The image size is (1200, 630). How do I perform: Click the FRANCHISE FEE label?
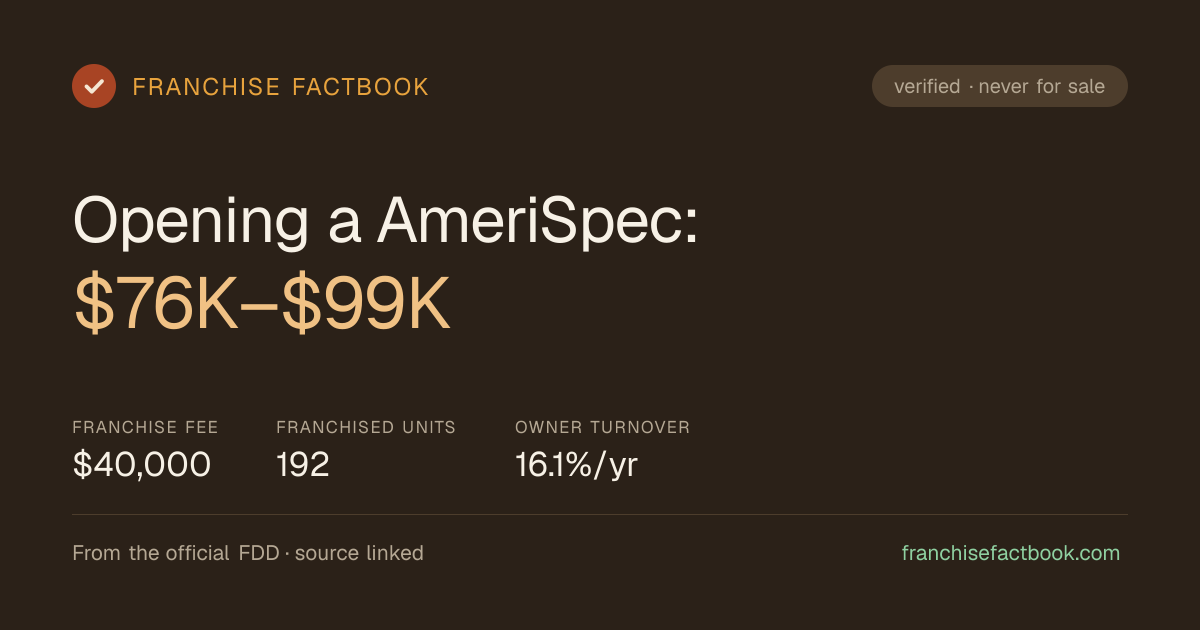click(145, 427)
